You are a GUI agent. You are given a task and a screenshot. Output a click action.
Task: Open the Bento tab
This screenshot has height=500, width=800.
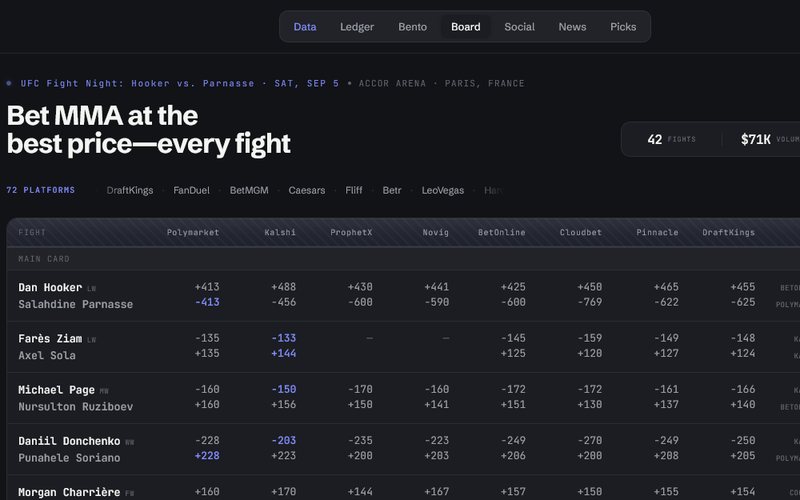(x=413, y=27)
